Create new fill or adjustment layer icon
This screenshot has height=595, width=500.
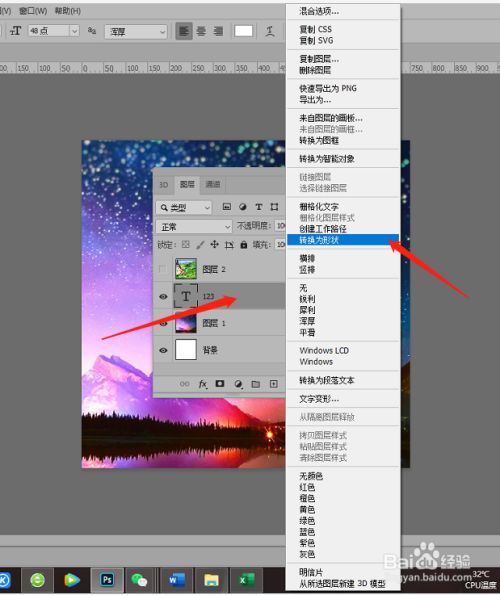pos(238,384)
